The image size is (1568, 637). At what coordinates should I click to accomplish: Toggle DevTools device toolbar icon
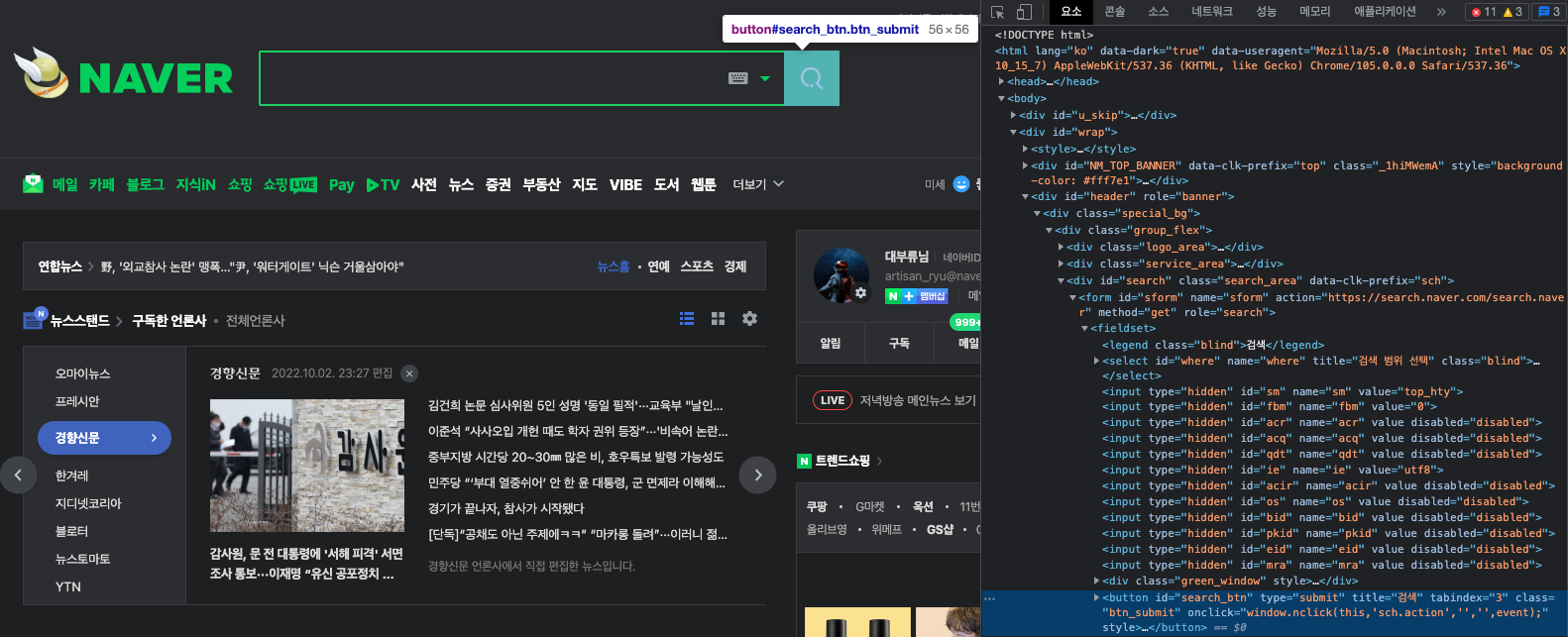[1024, 12]
